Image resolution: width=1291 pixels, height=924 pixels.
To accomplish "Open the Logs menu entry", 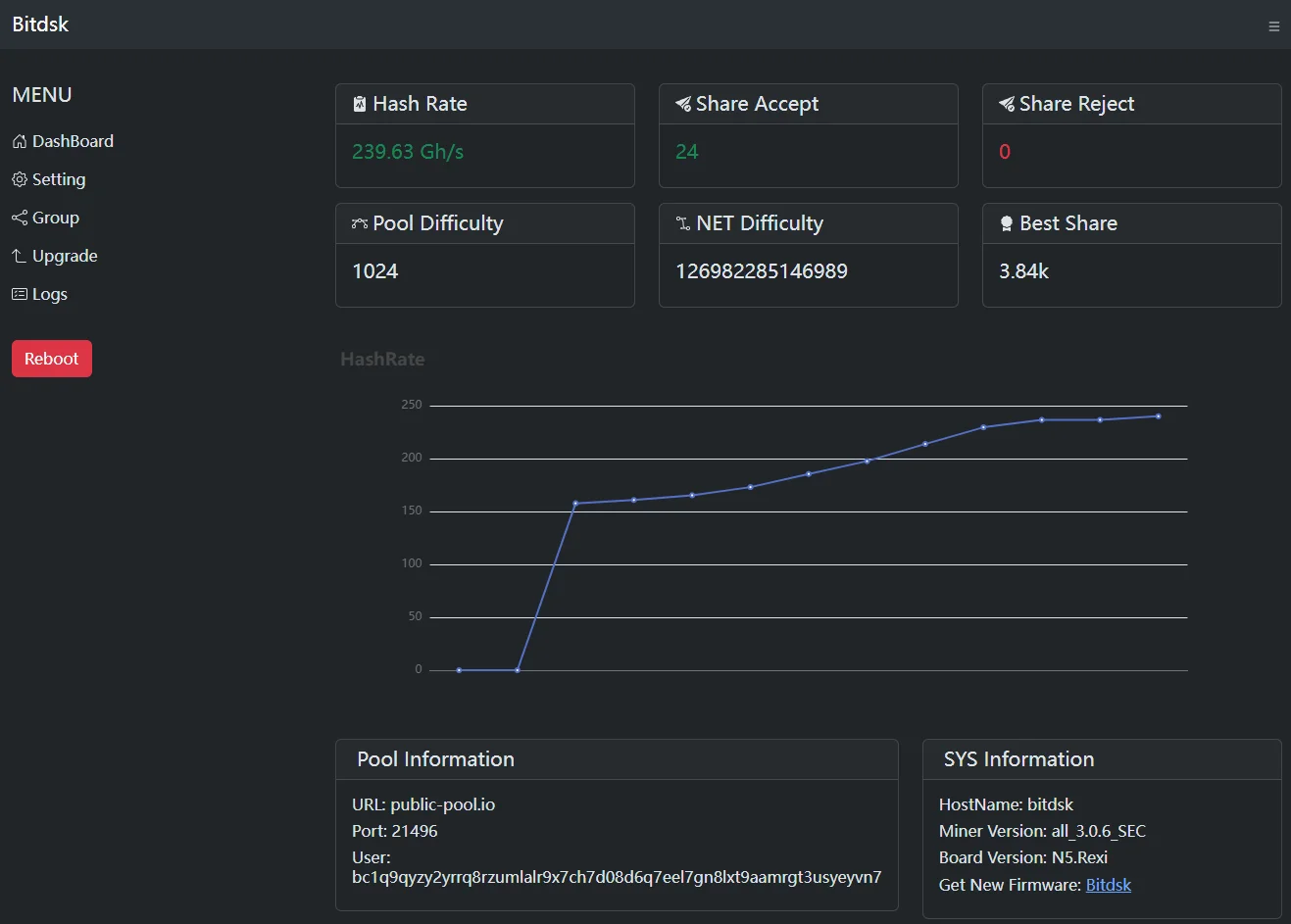I will click(50, 295).
